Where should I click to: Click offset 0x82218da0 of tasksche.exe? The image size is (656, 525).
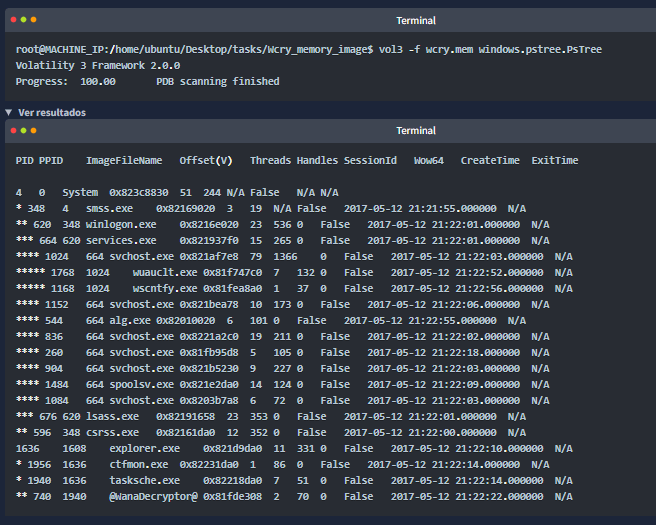point(233,480)
